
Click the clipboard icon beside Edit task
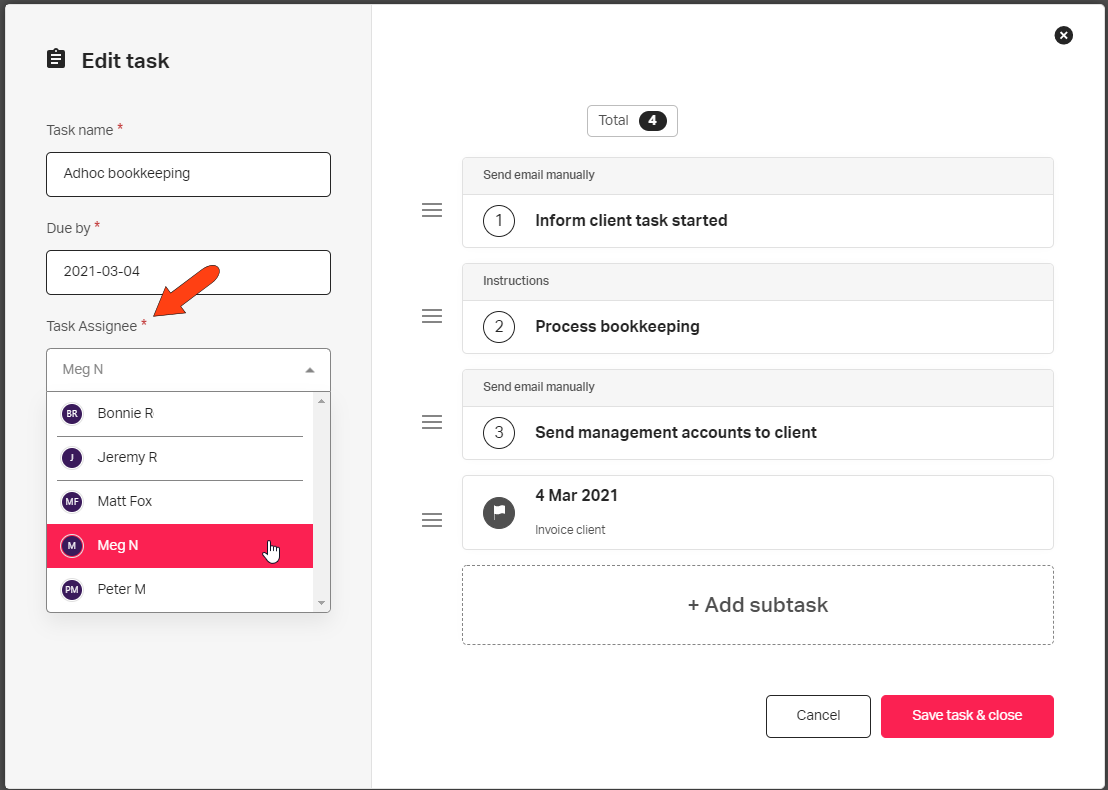coord(56,59)
